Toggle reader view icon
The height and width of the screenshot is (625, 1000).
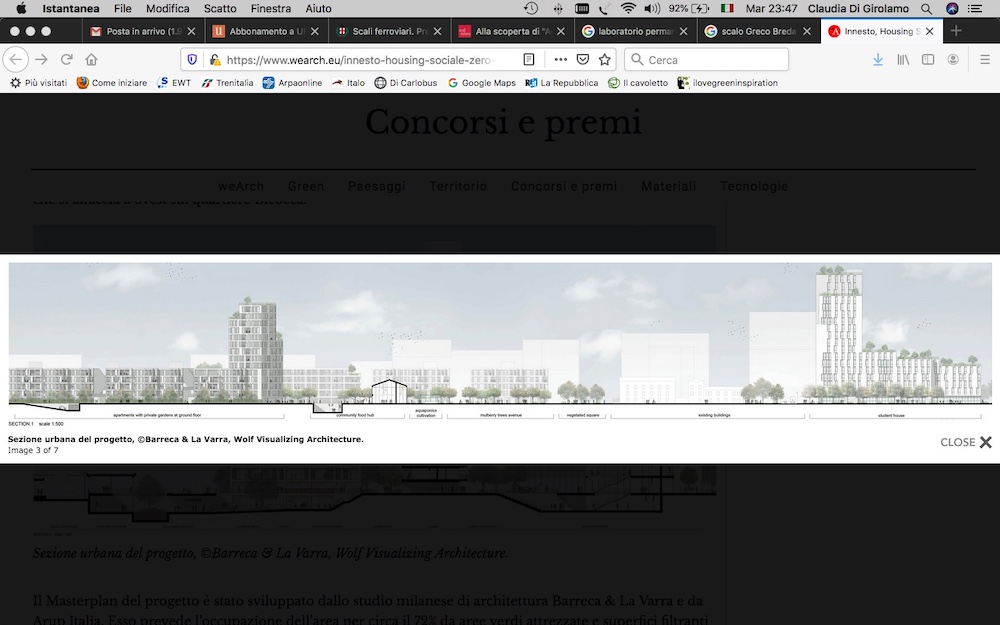click(529, 59)
